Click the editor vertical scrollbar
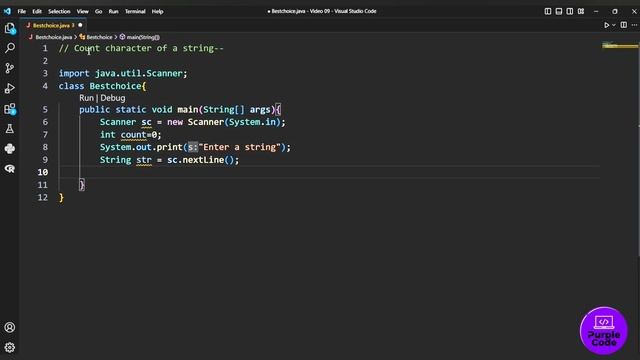 (638, 149)
